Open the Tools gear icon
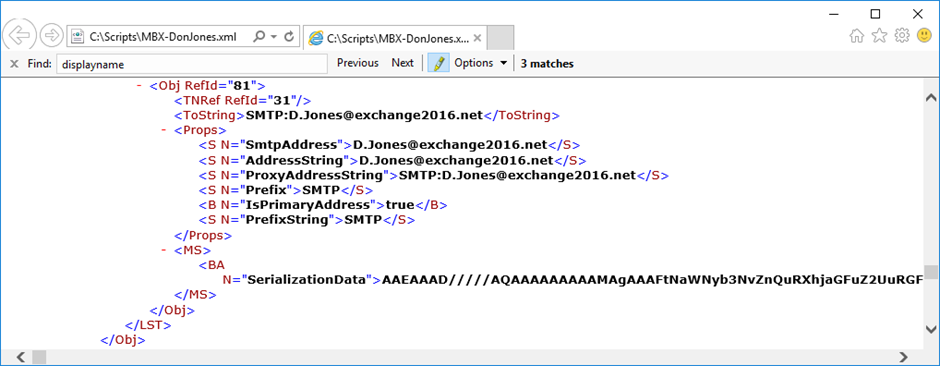This screenshot has height=366, width=940. (902, 37)
